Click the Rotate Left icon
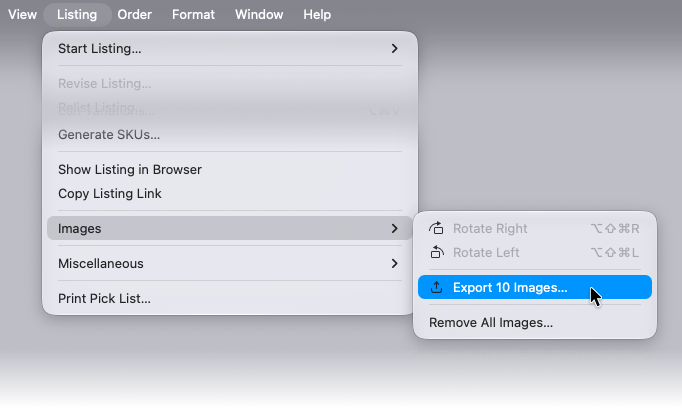 pyautogui.click(x=437, y=252)
